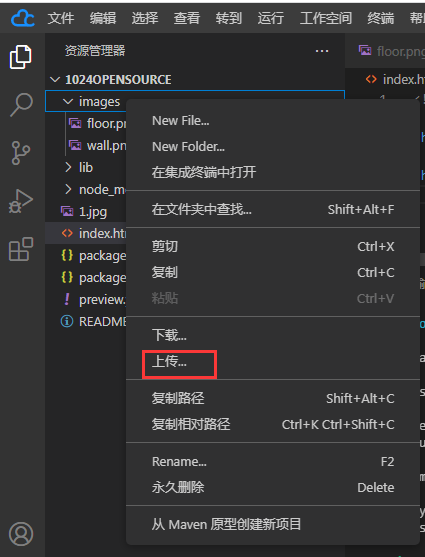Select the wall.png file name
Image resolution: width=425 pixels, height=557 pixels.
pos(107,146)
